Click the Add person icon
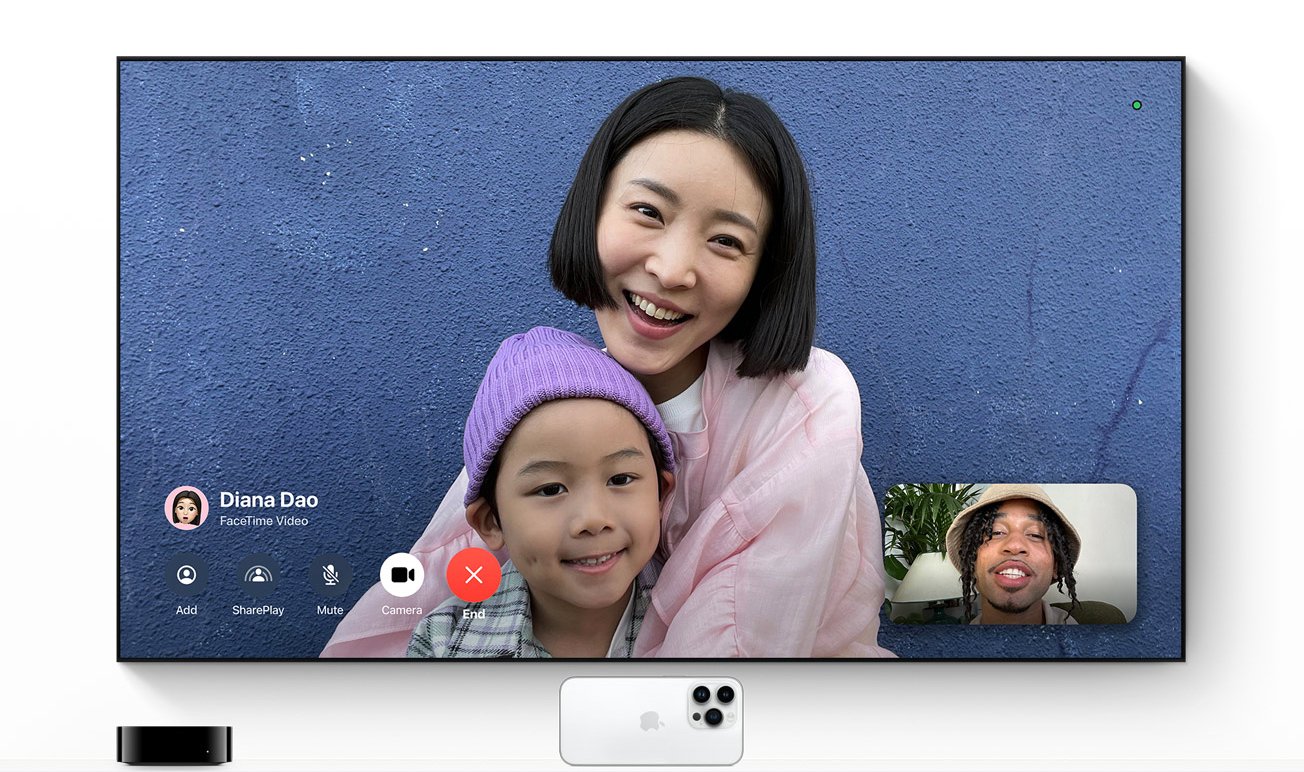Viewport: 1304px width, 772px height. coord(186,575)
